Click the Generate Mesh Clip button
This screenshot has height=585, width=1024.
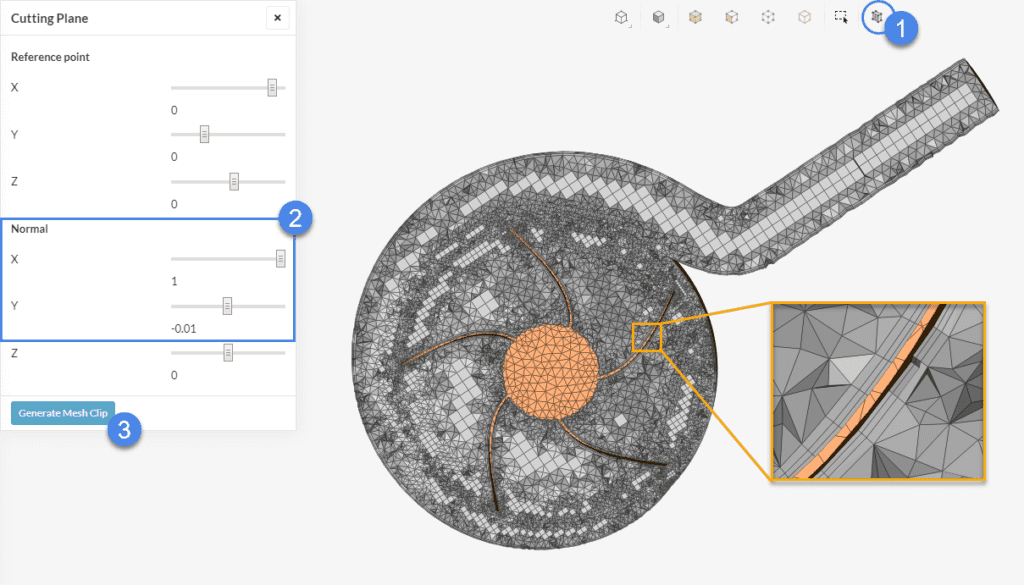63,413
